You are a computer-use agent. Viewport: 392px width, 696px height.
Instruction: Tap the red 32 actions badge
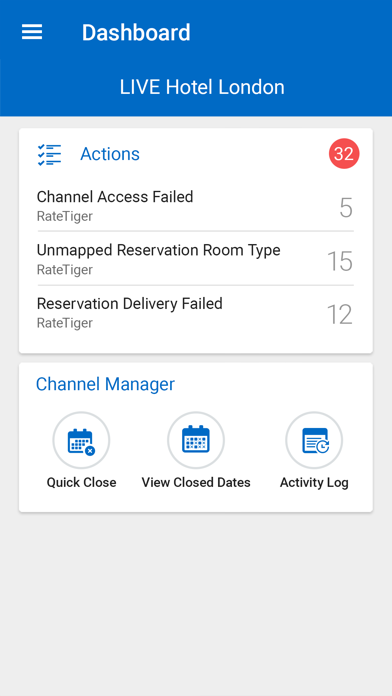pyautogui.click(x=344, y=154)
